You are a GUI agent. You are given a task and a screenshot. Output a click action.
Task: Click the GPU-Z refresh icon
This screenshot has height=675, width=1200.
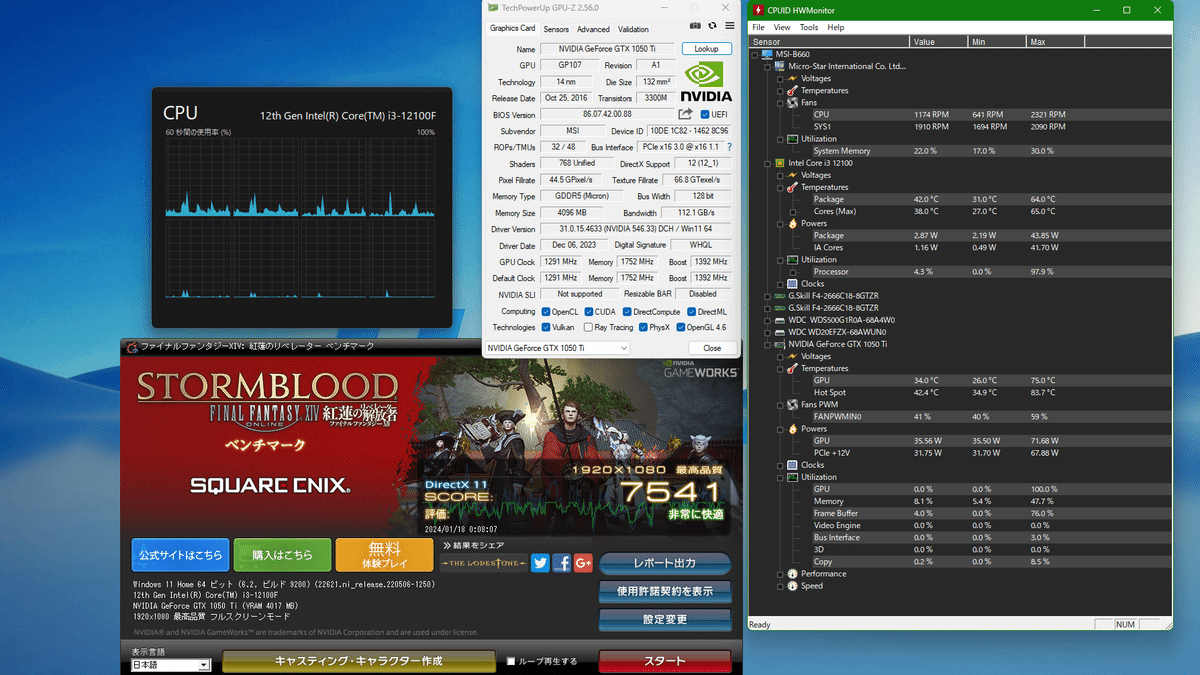(712, 26)
